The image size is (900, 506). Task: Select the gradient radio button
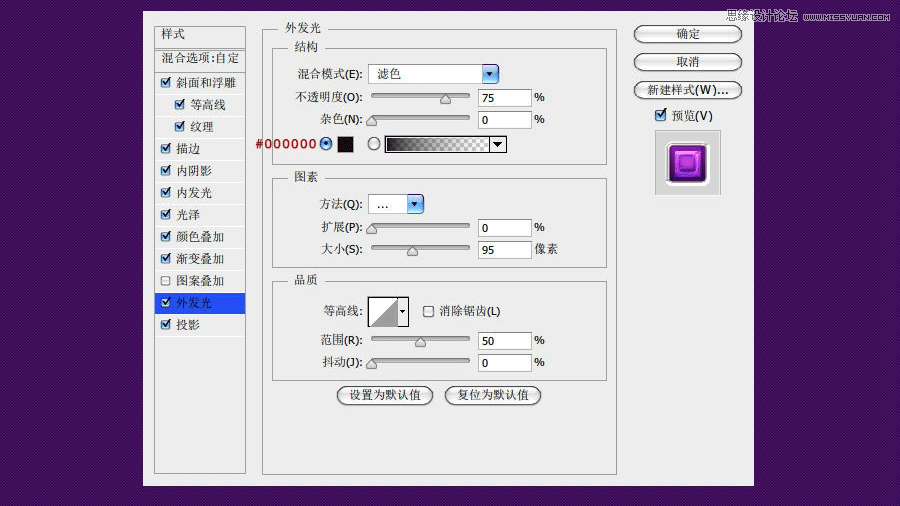tap(374, 143)
